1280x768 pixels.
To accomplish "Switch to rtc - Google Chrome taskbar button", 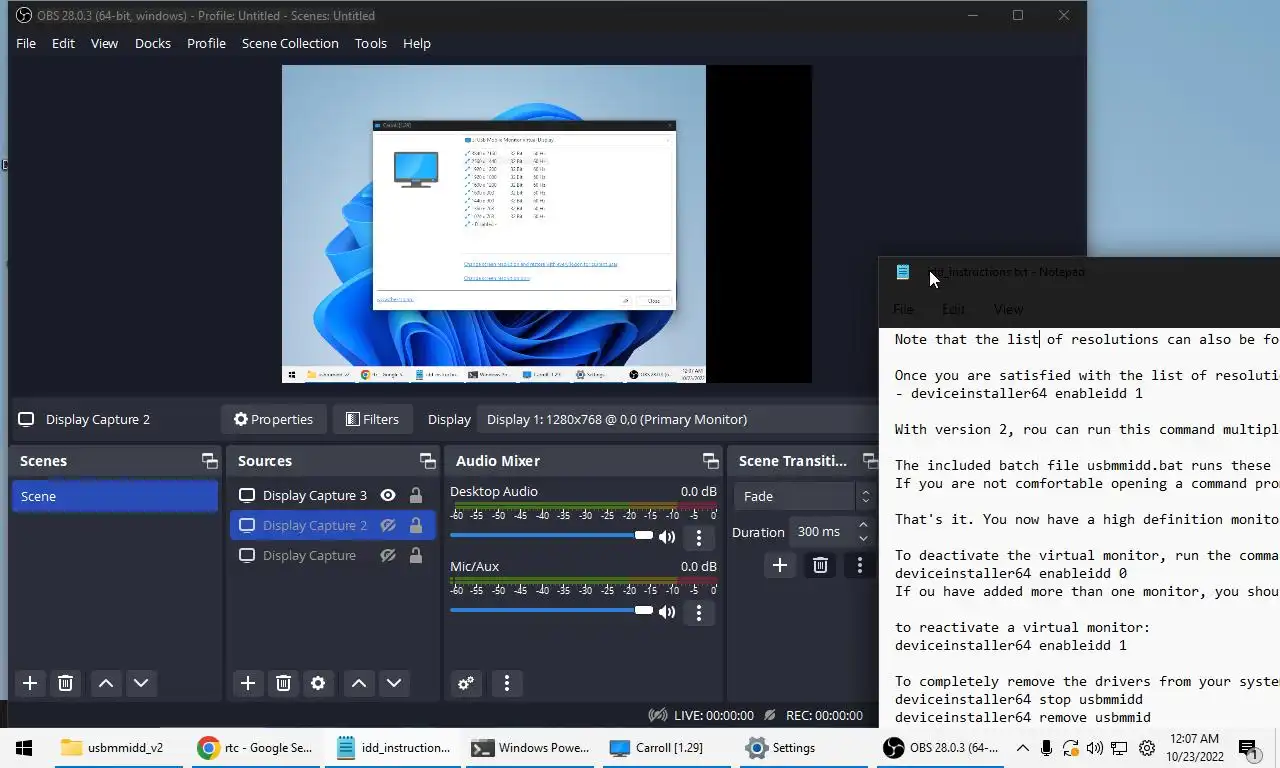I will point(257,747).
